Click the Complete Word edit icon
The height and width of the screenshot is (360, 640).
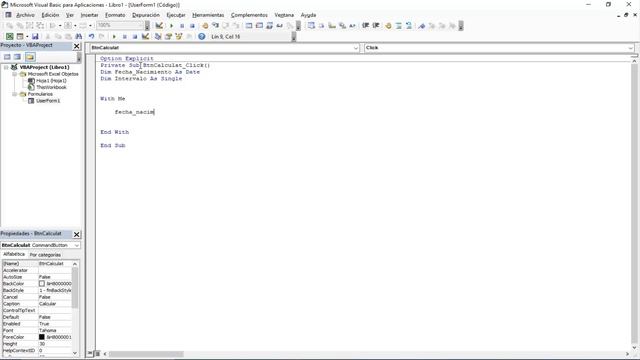[352, 26]
